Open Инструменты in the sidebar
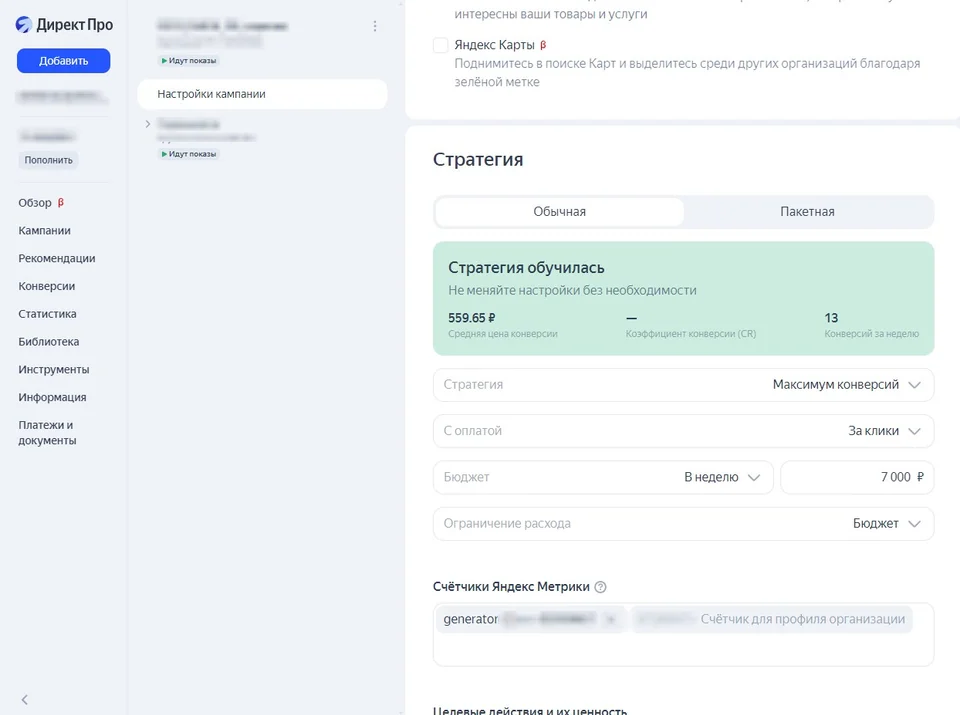 click(54, 370)
